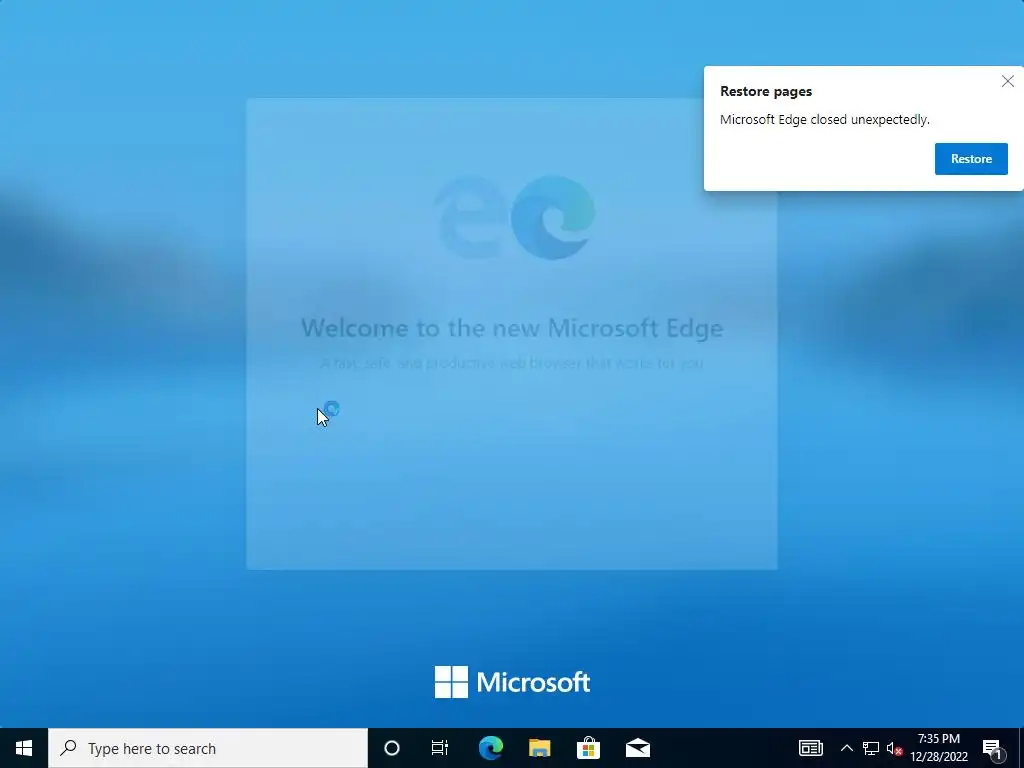This screenshot has height=768, width=1024.
Task: Click 'Microsoft Edge closed unexpectedly.' message
Action: [x=824, y=120]
